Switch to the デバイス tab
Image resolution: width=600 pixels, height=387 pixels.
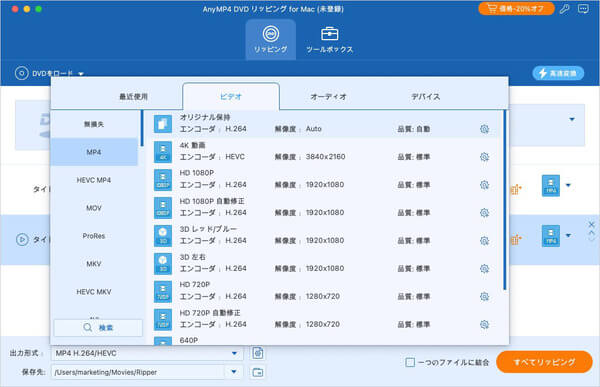tap(426, 96)
